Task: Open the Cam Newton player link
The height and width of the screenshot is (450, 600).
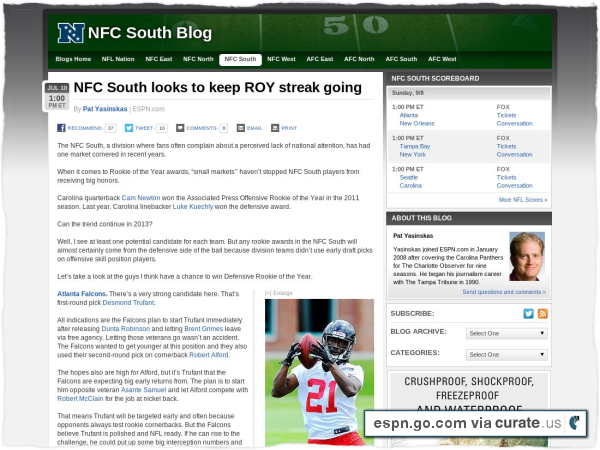Action: click(x=141, y=198)
